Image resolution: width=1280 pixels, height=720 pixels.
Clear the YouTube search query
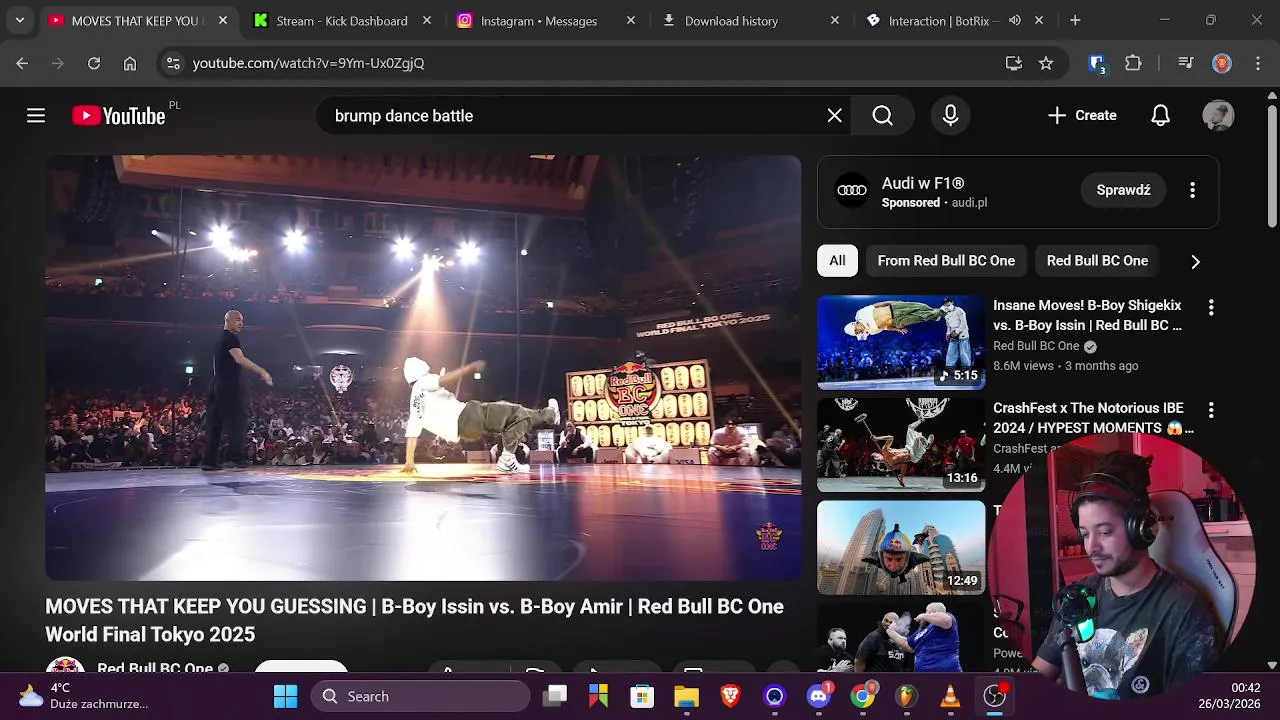point(835,116)
